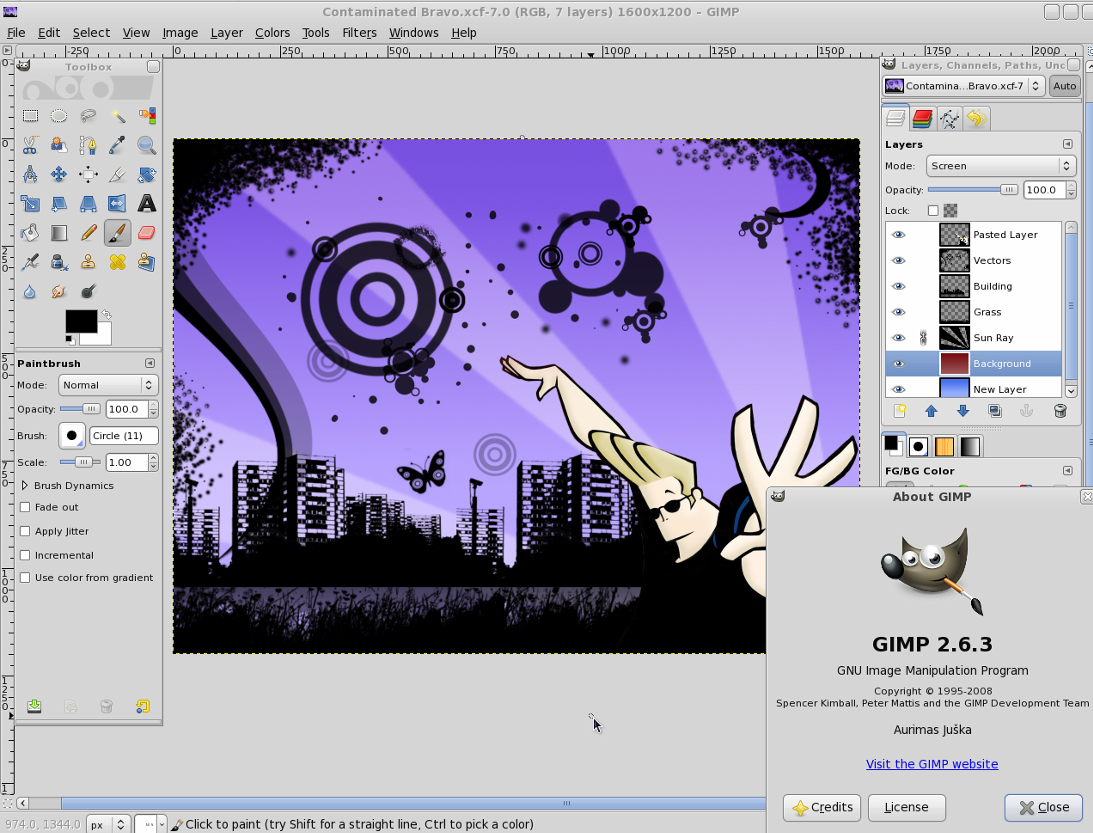The width and height of the screenshot is (1093, 833).
Task: Delete layer using the trash icon
Action: coord(1060,411)
